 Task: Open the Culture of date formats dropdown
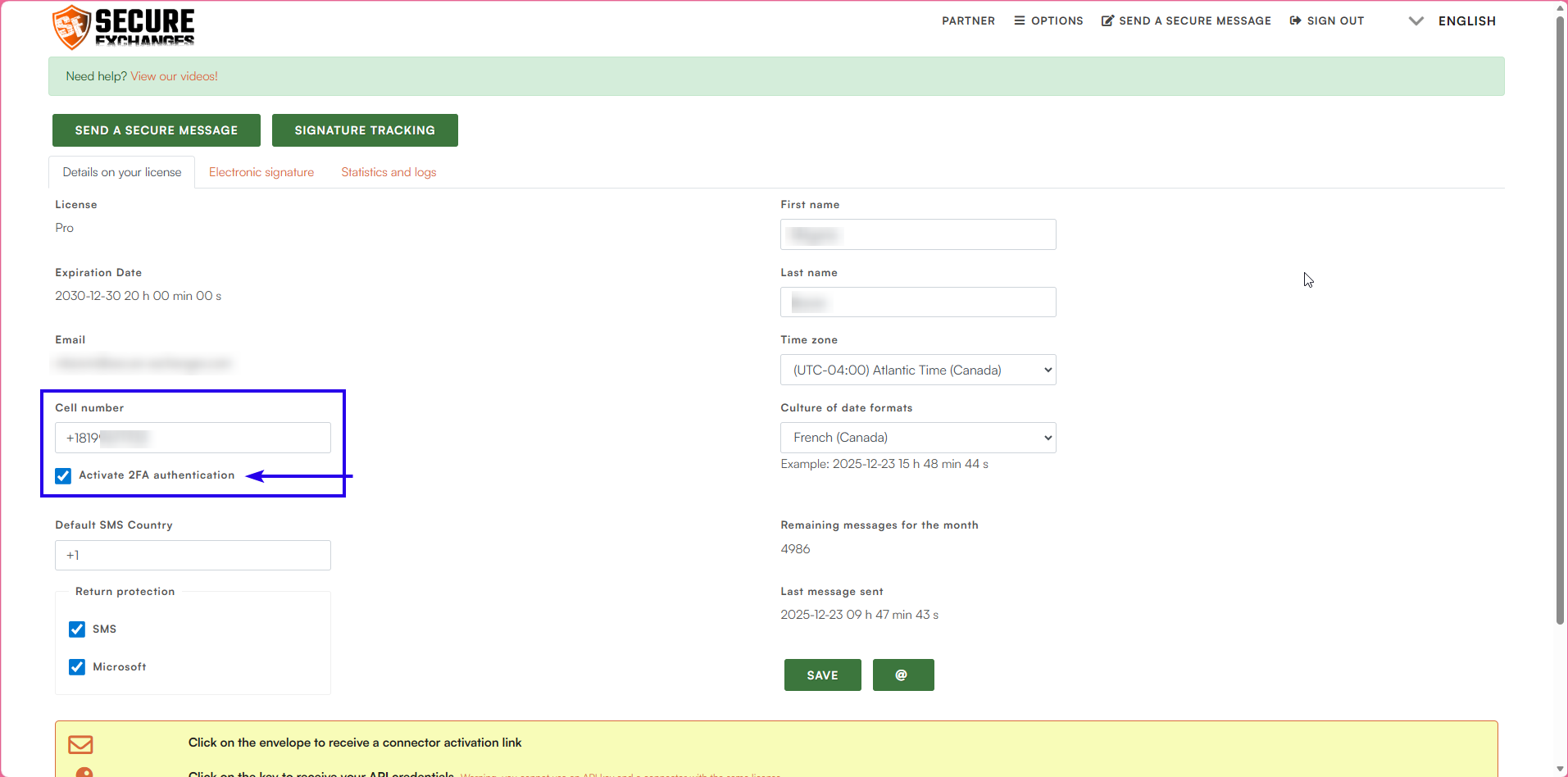pos(918,438)
